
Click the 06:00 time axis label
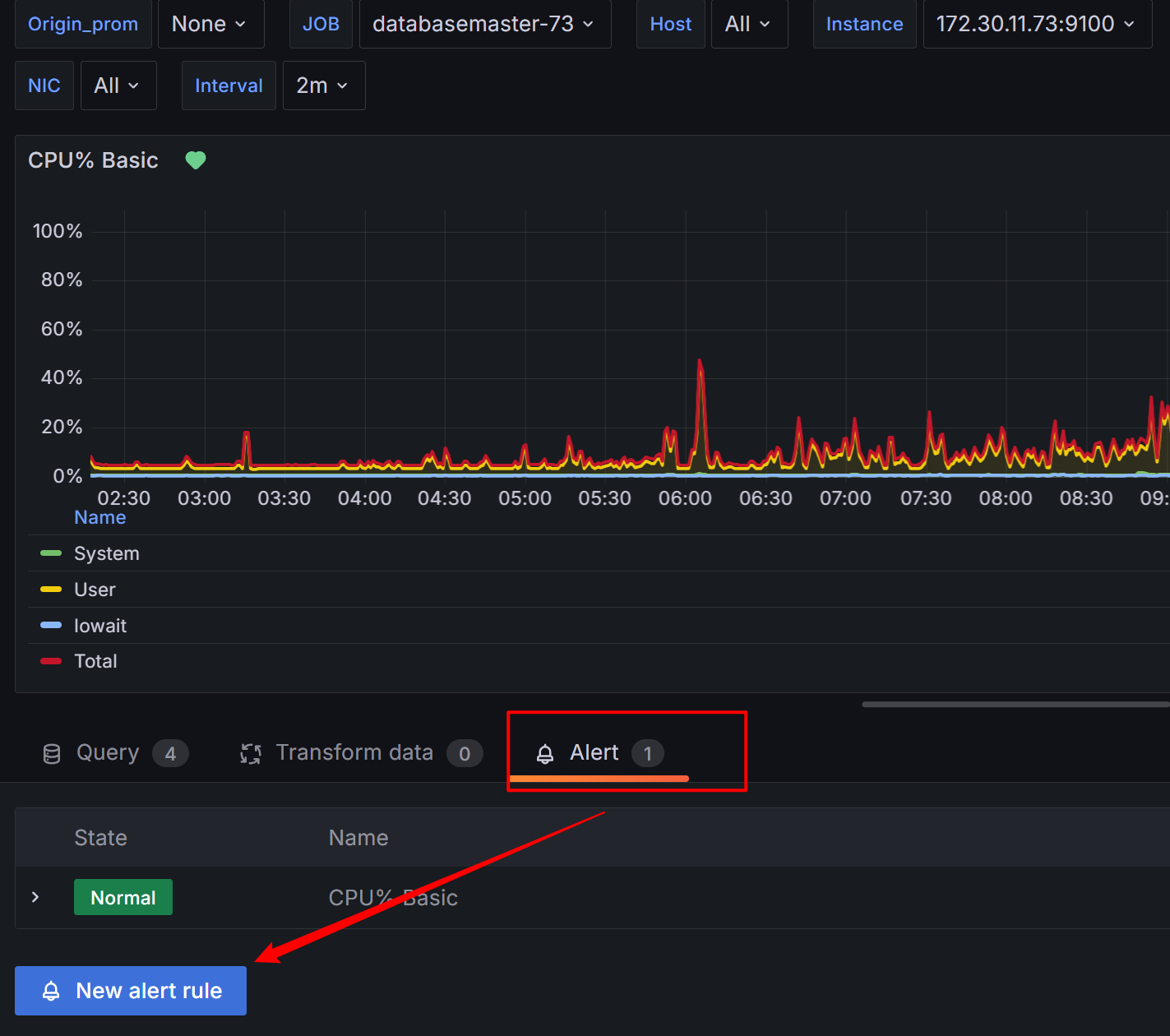coord(685,498)
